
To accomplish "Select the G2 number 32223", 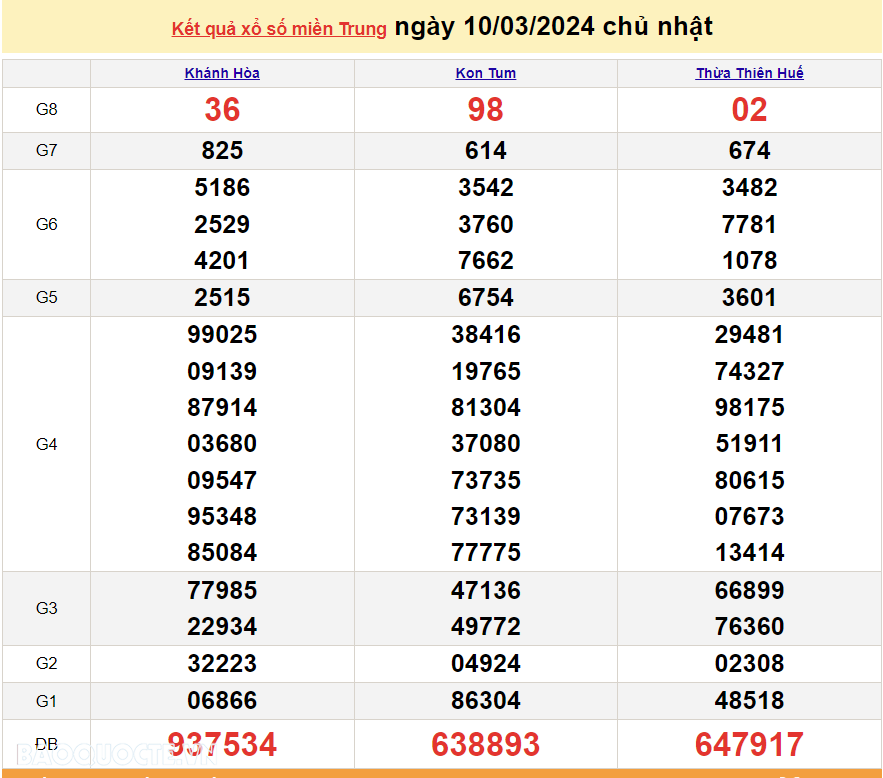I will (222, 664).
